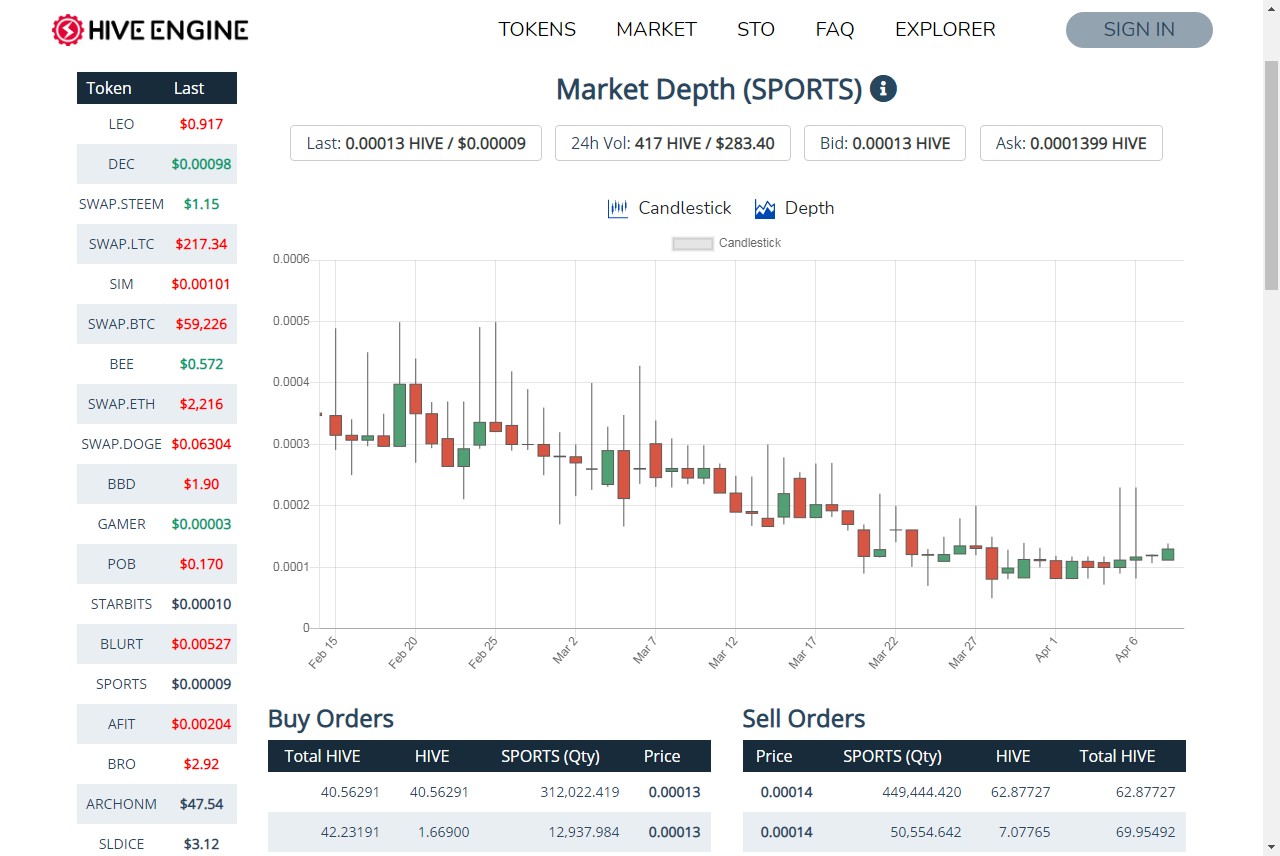This screenshot has width=1280, height=856.
Task: Open the Market Depth info icon
Action: pyautogui.click(x=883, y=89)
